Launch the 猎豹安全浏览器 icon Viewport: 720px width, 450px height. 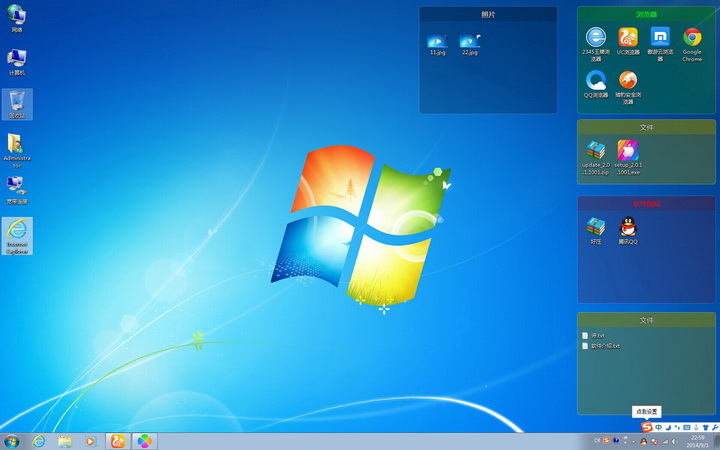pos(628,87)
